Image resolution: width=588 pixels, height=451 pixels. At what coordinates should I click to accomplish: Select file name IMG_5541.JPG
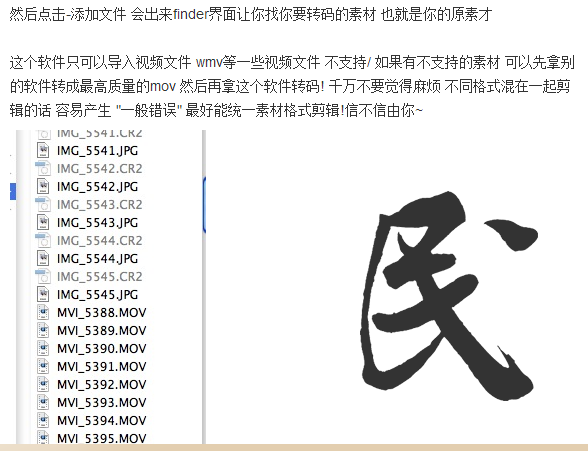[98, 151]
